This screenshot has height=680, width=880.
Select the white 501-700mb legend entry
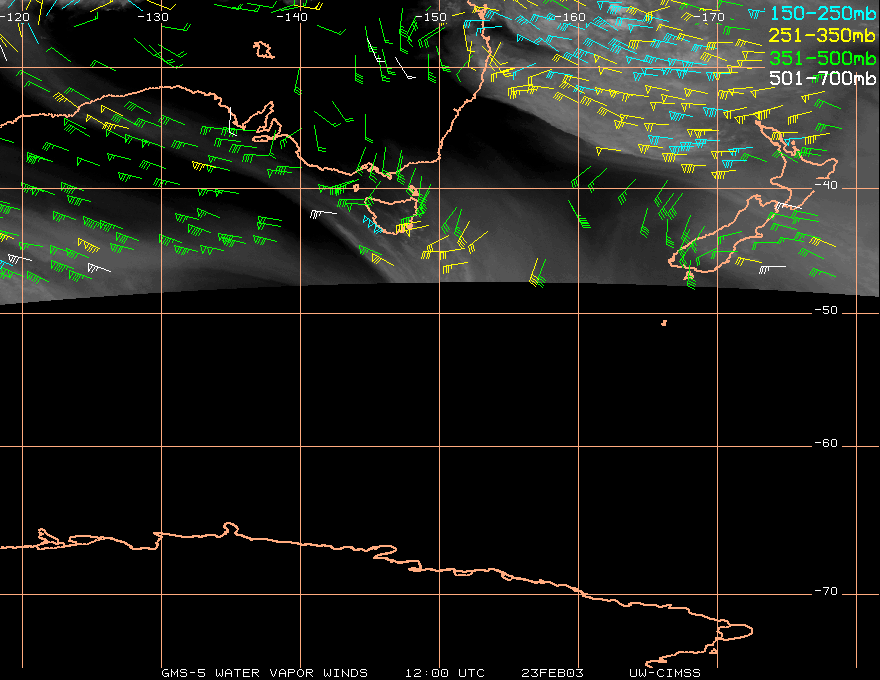click(x=820, y=78)
